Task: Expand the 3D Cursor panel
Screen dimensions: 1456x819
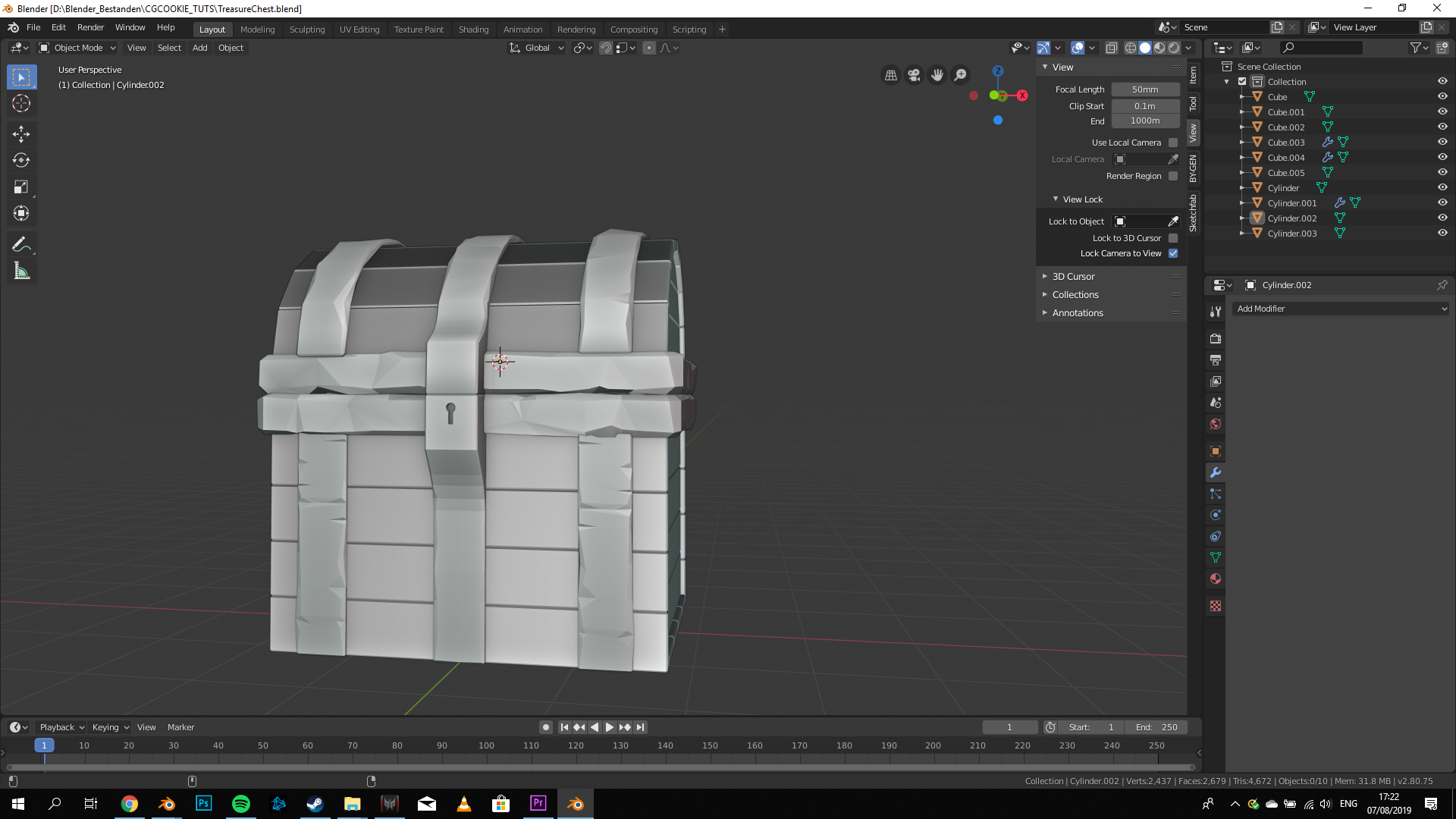Action: (1073, 277)
